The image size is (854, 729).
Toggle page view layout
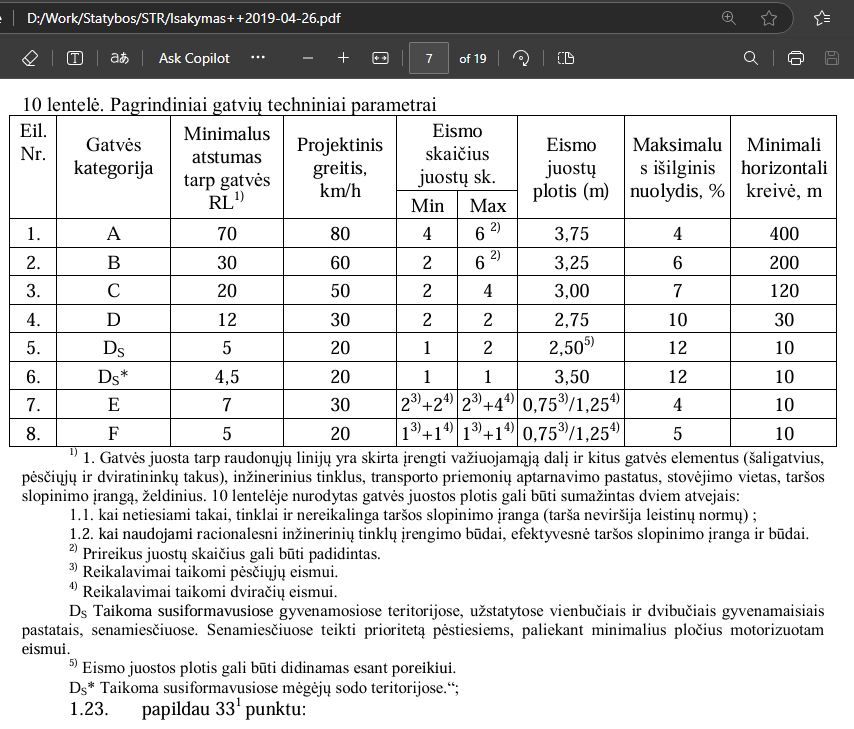point(566,58)
